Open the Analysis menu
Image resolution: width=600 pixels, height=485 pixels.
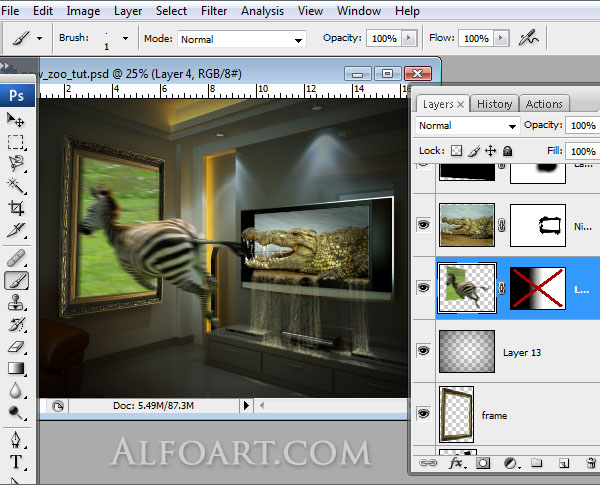262,11
